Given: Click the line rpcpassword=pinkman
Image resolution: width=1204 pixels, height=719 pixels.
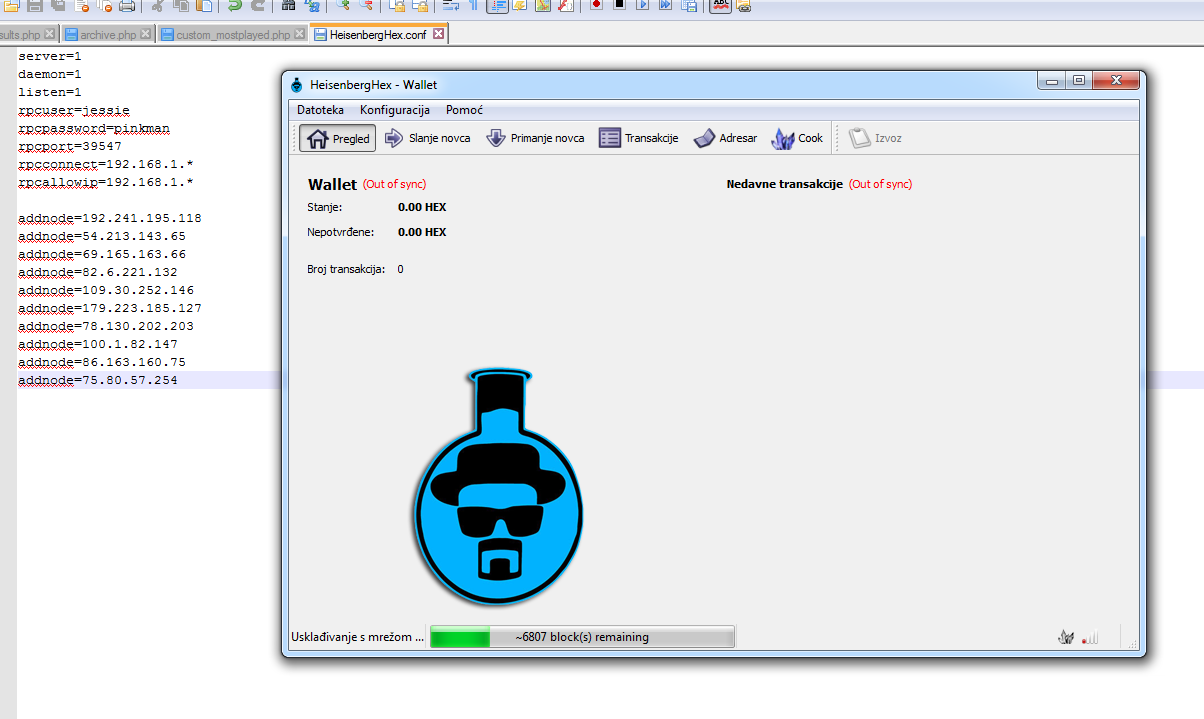Looking at the screenshot, I should 94,129.
